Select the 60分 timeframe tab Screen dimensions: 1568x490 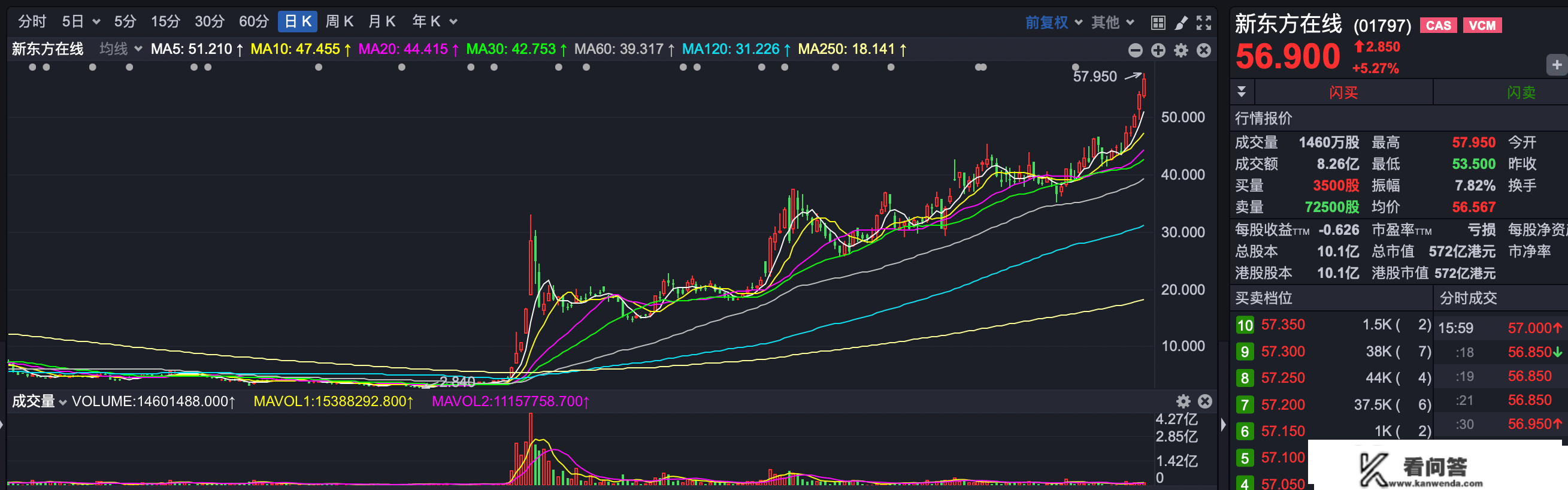click(x=254, y=22)
